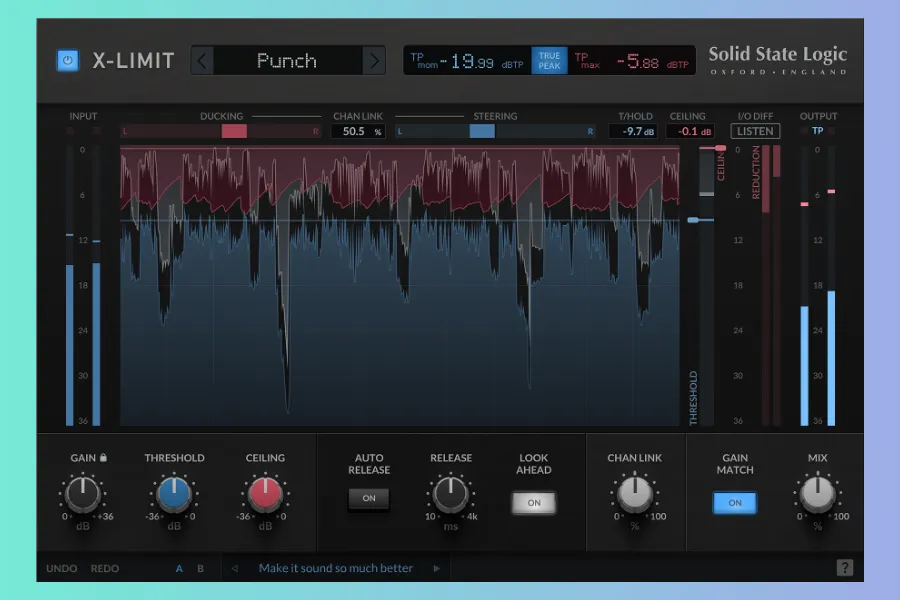Viewport: 900px width, 600px height.
Task: Go to next preset with right arrow
Action: click(374, 61)
